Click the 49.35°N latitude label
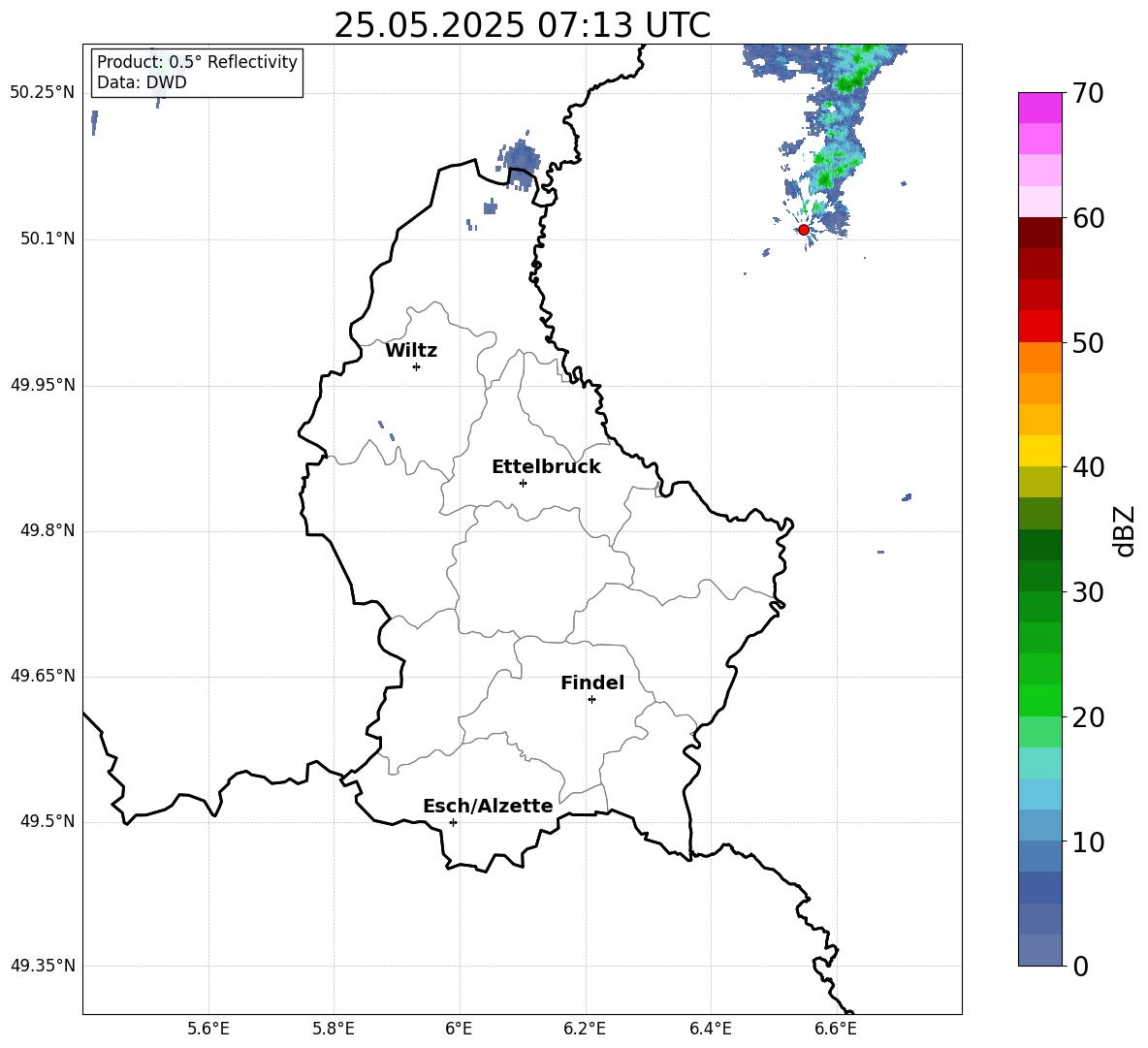Image resolution: width=1148 pixels, height=1048 pixels. (x=43, y=966)
